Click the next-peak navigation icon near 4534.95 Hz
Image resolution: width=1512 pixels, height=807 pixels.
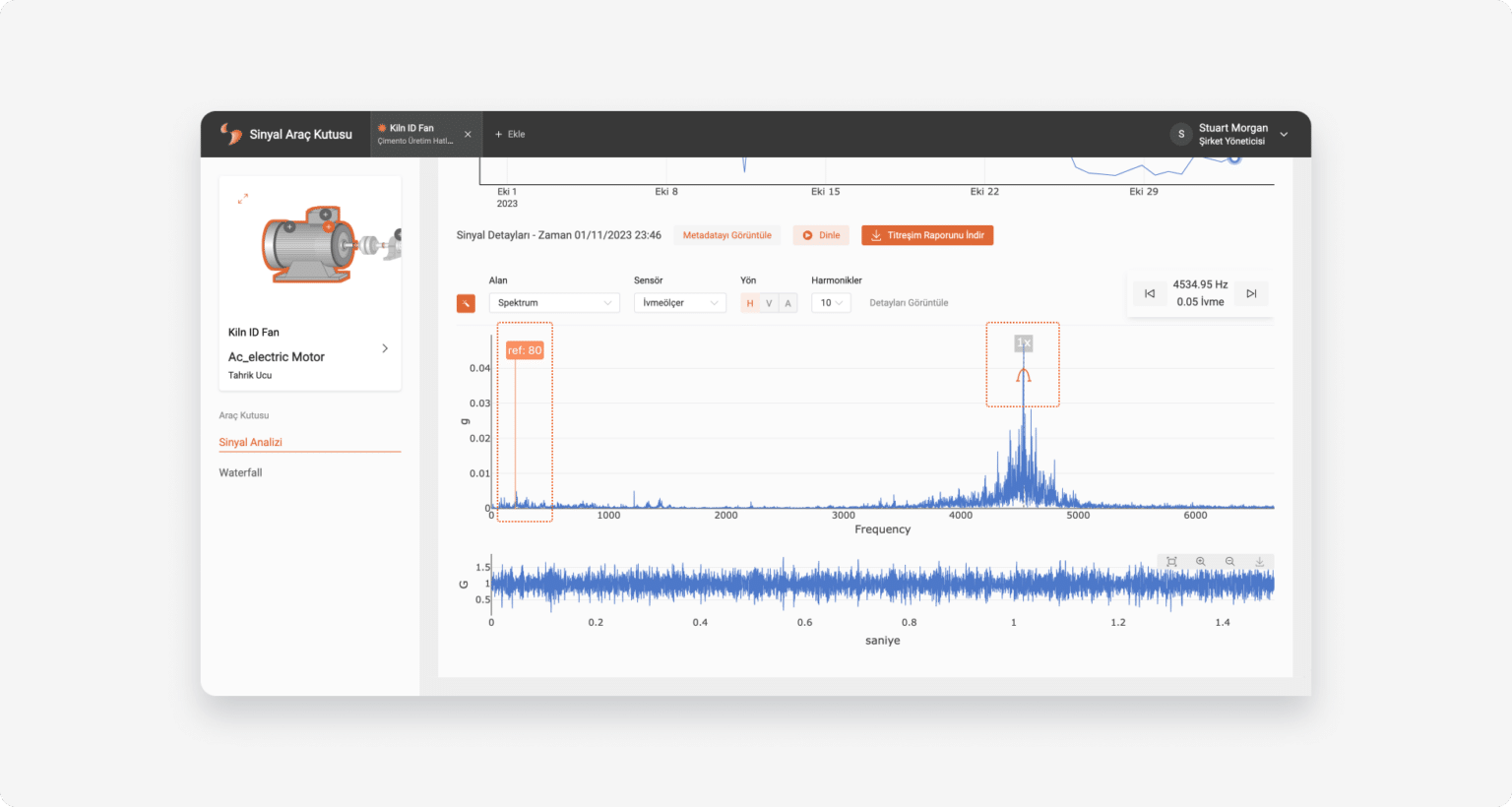click(1250, 292)
